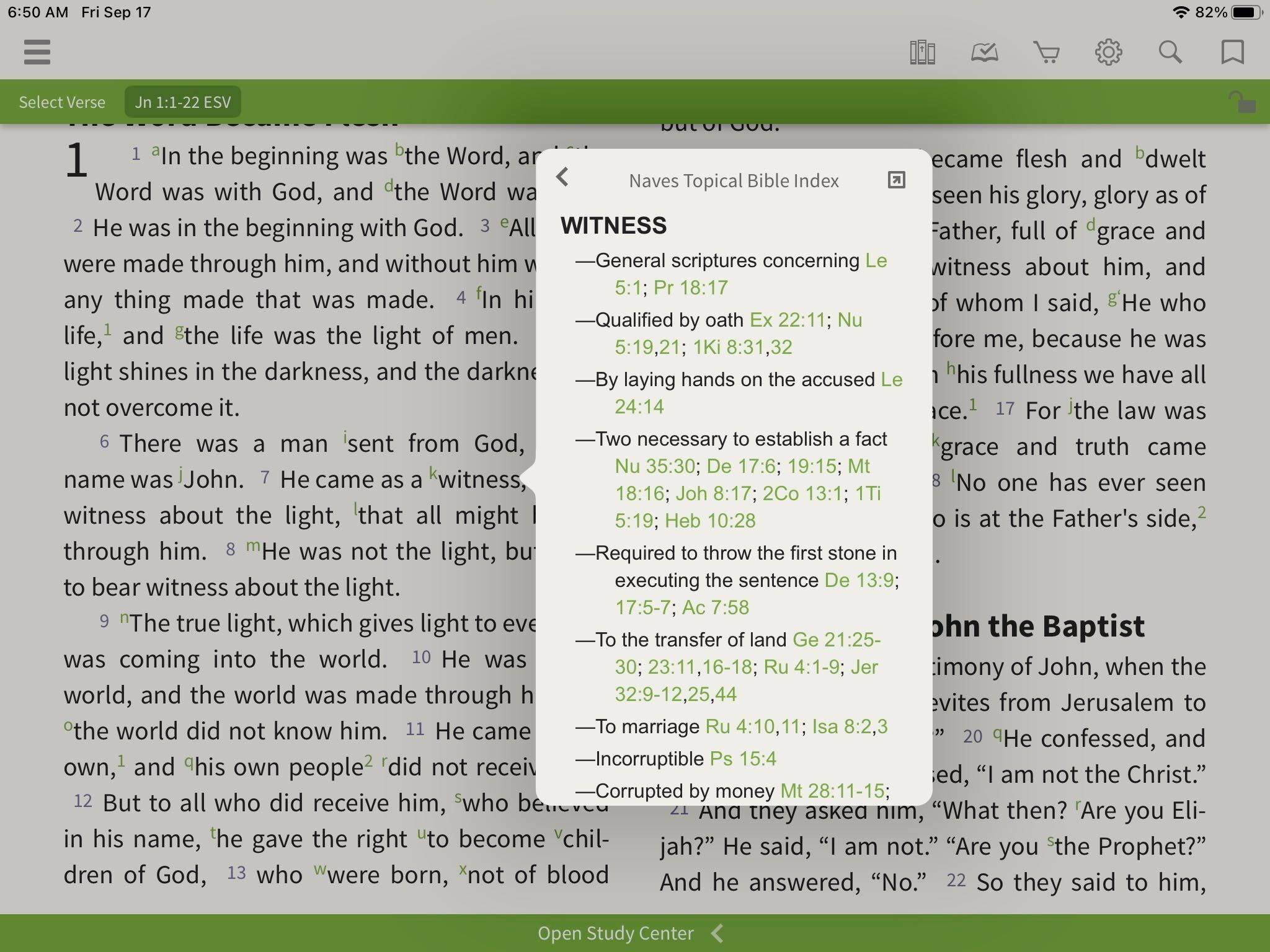Open the Jn 1:1-22 ESV selector
Viewport: 1270px width, 952px height.
(x=183, y=102)
